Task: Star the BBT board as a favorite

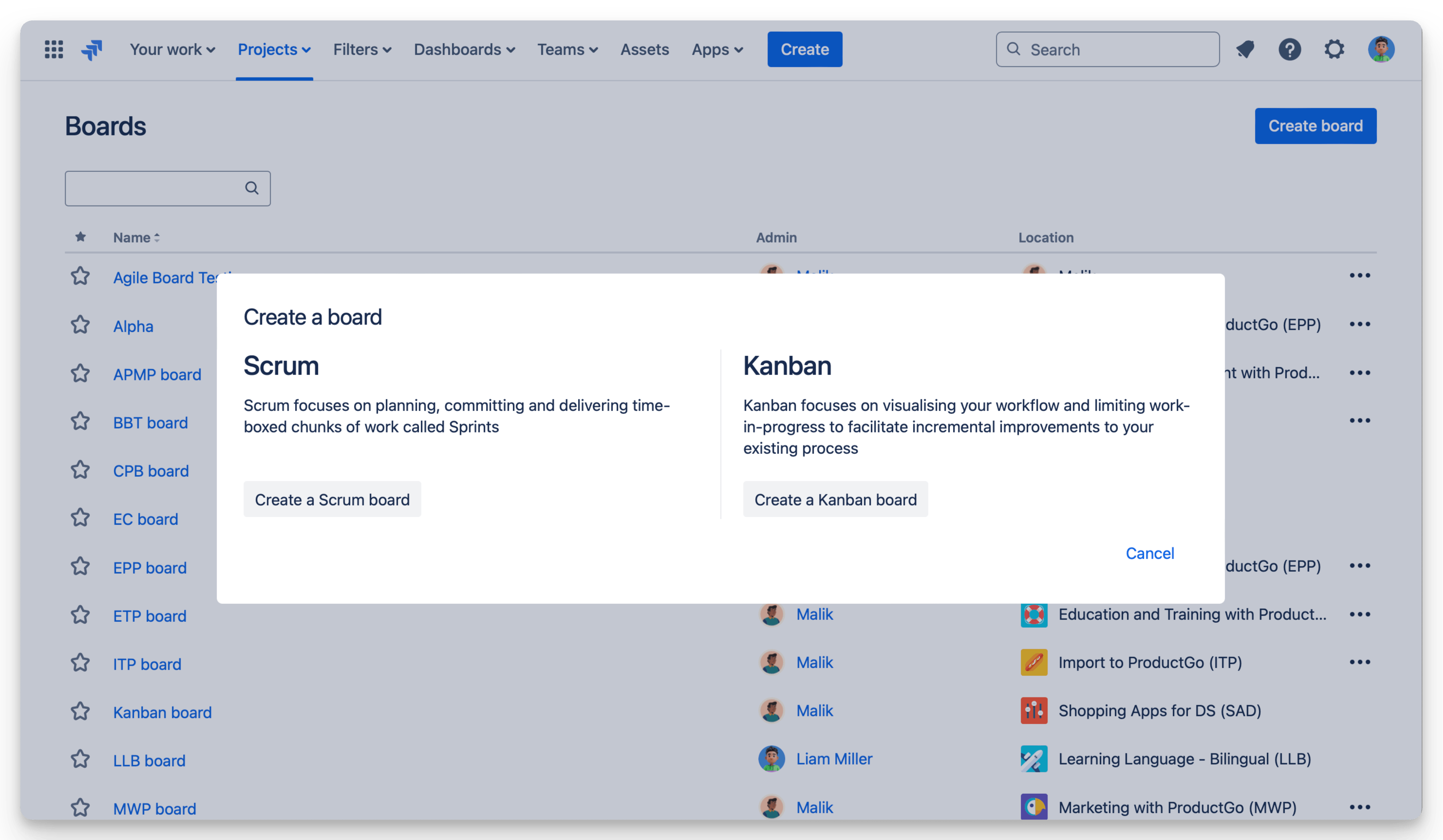Action: coord(80,421)
